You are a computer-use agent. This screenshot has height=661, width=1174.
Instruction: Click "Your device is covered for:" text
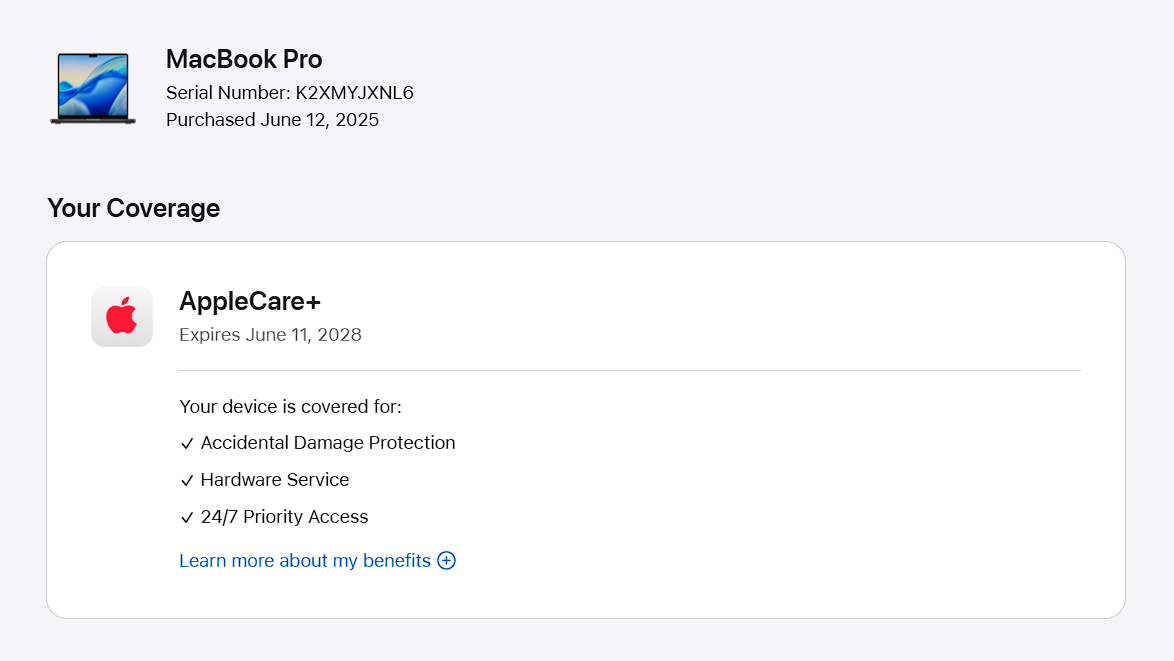[x=290, y=407]
